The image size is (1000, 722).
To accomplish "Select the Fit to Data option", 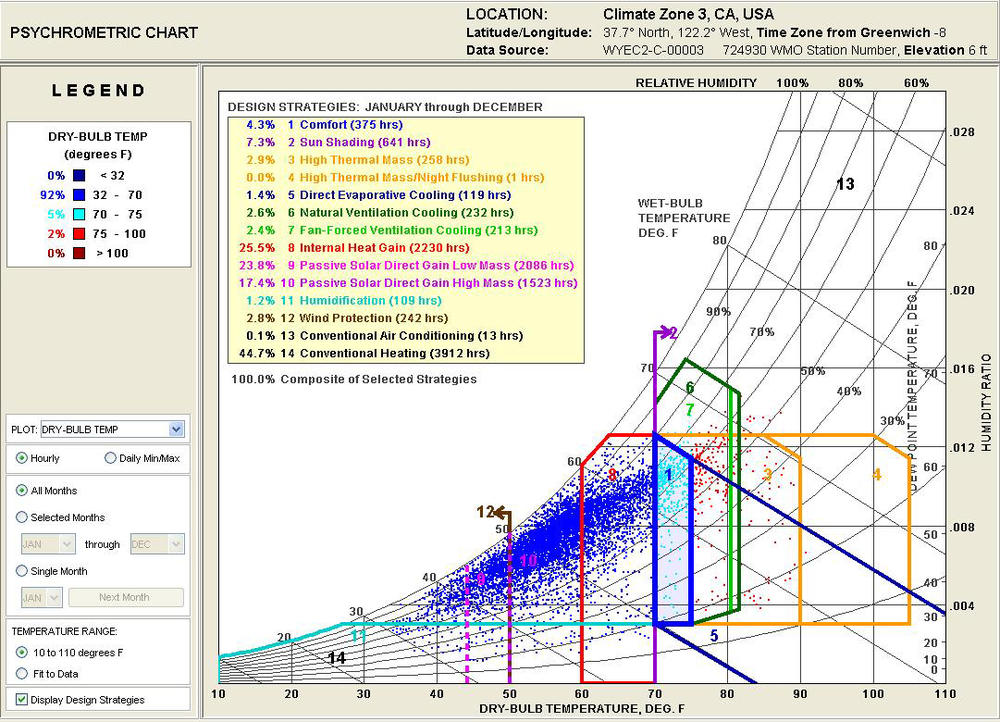I will pos(22,674).
